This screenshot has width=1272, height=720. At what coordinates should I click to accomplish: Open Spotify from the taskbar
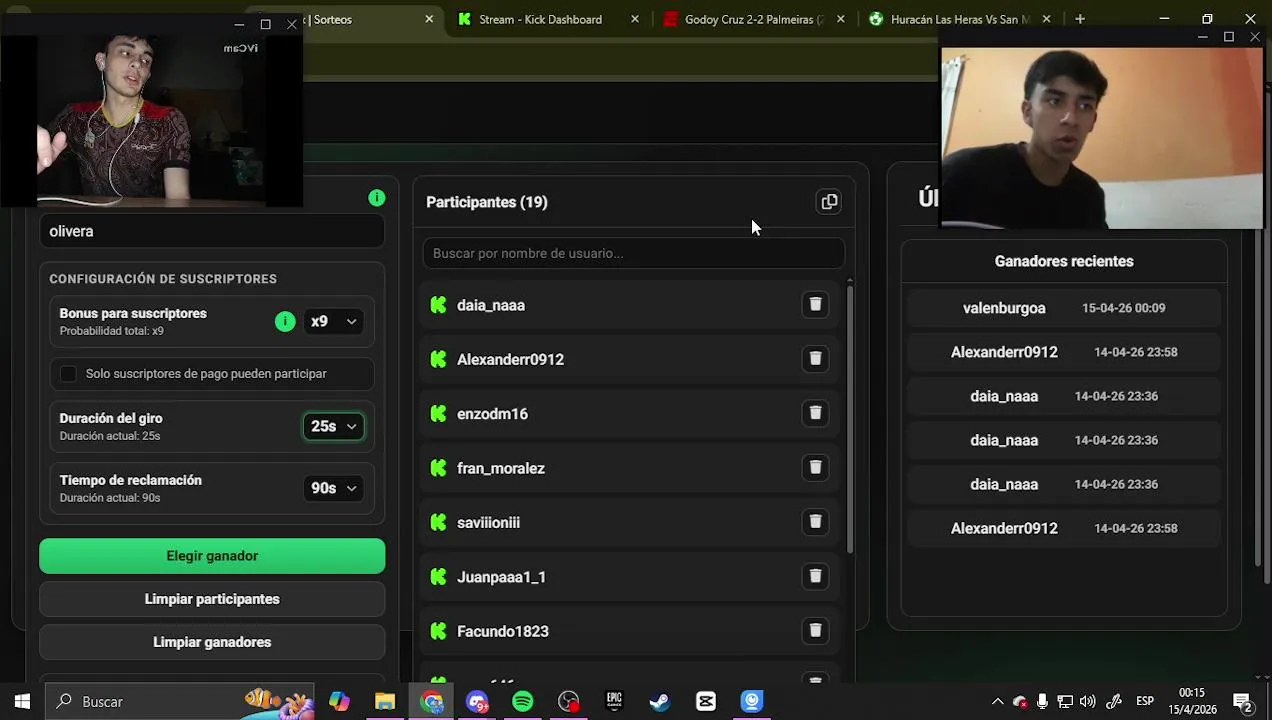(523, 701)
